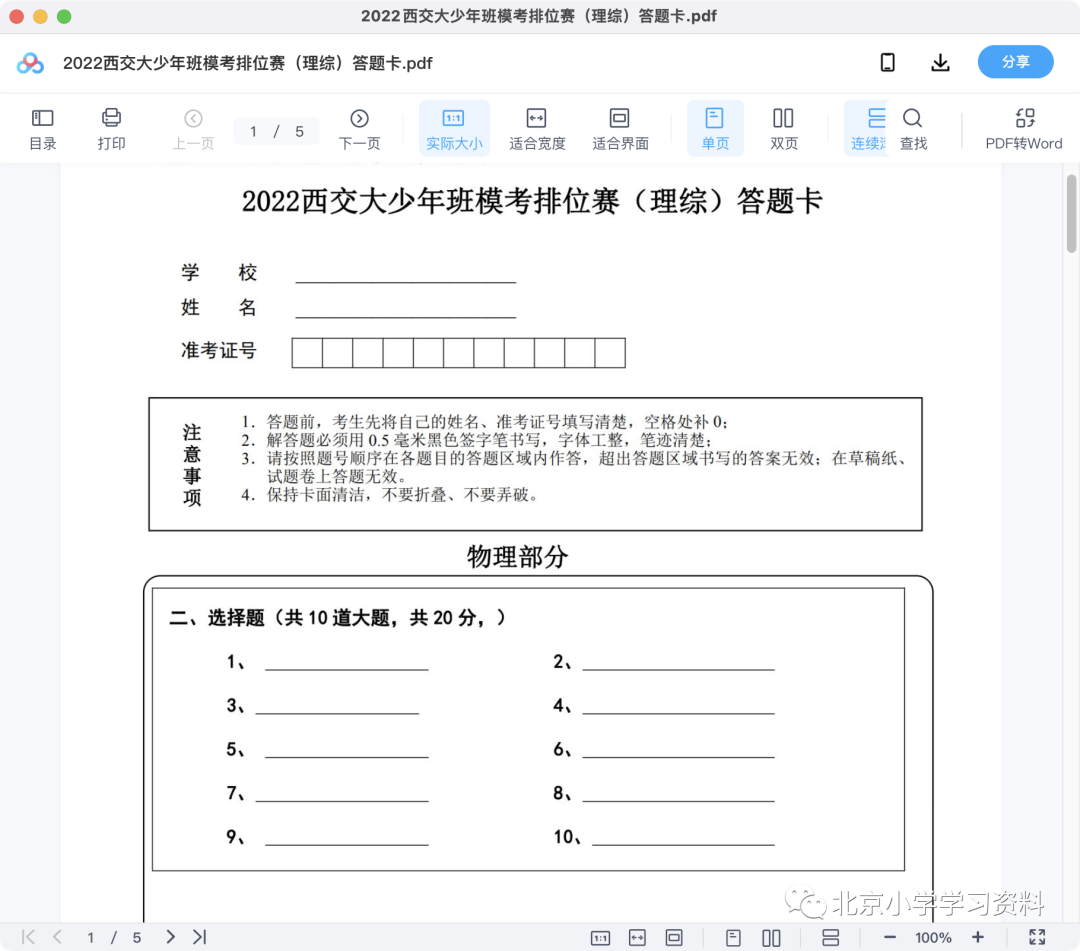Click the file name in header bar
The width and height of the screenshot is (1080, 951).
[x=247, y=63]
